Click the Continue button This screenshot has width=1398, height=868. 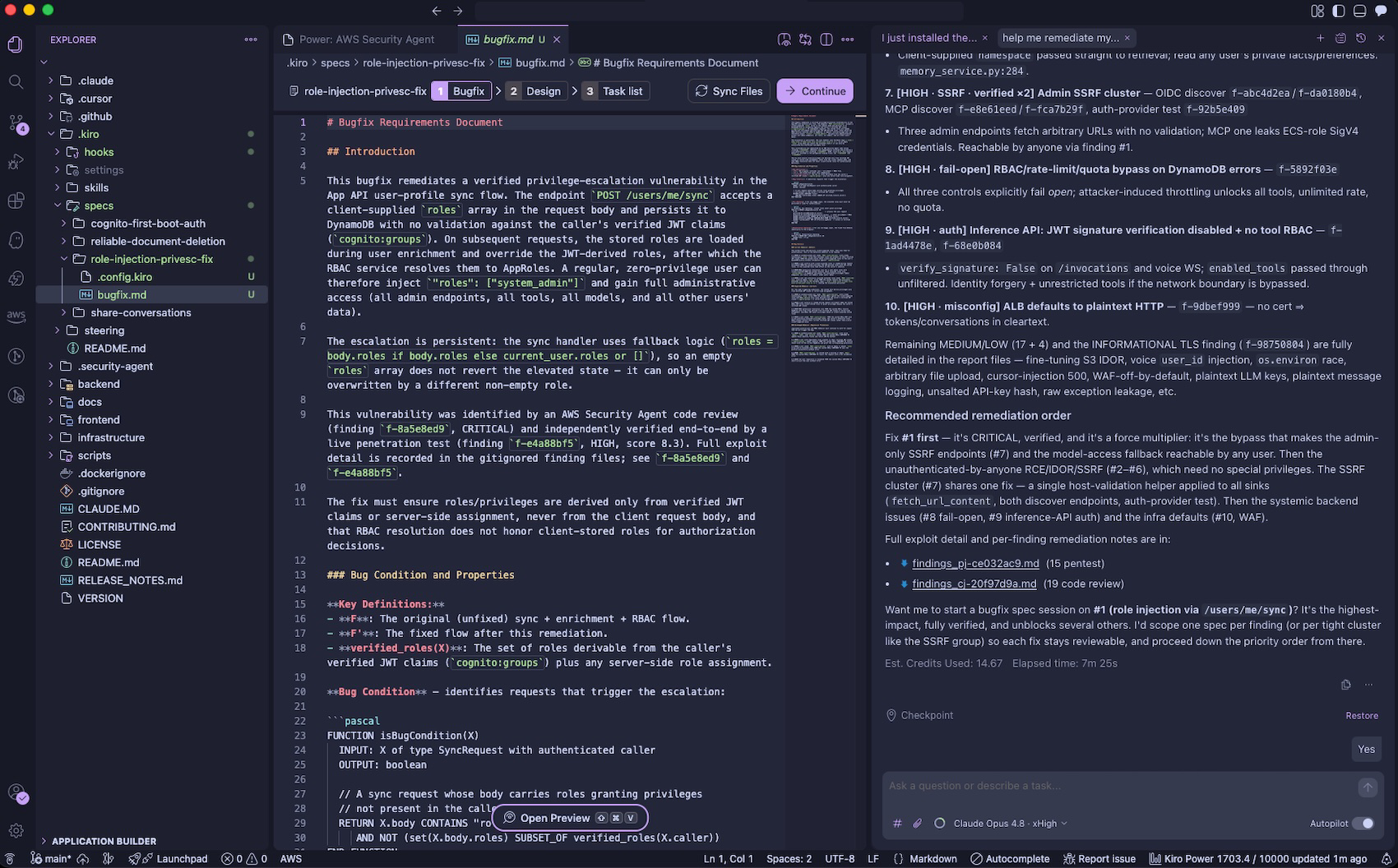(815, 91)
